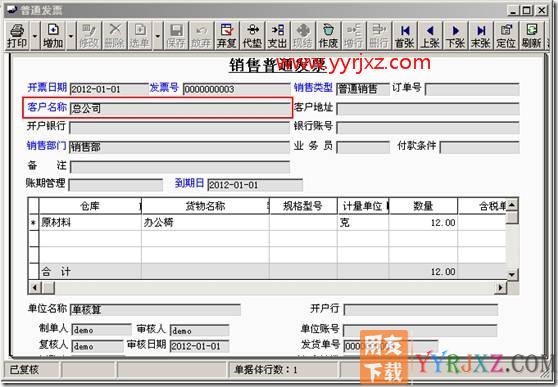Click the grid's scroll-up arrow
The width and height of the screenshot is (558, 387).
tap(512, 205)
